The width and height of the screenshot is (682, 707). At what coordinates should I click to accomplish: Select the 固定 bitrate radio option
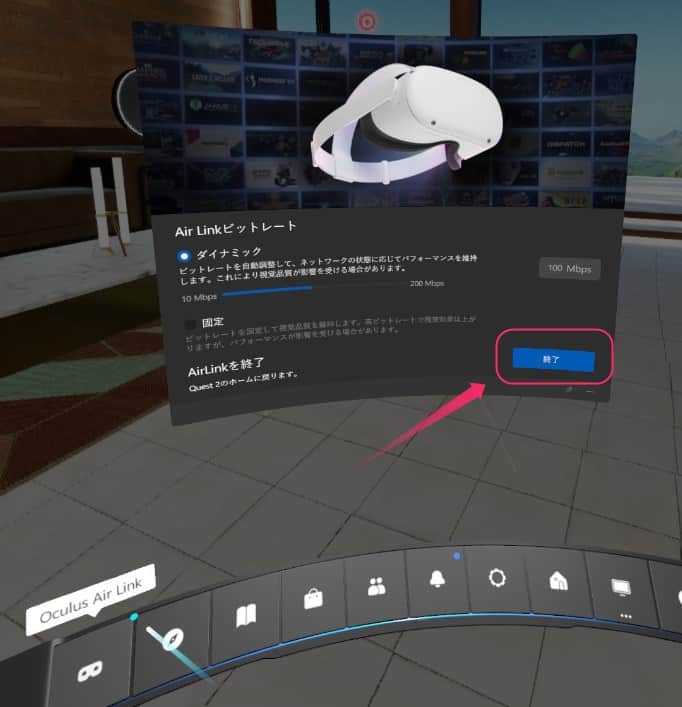190,324
